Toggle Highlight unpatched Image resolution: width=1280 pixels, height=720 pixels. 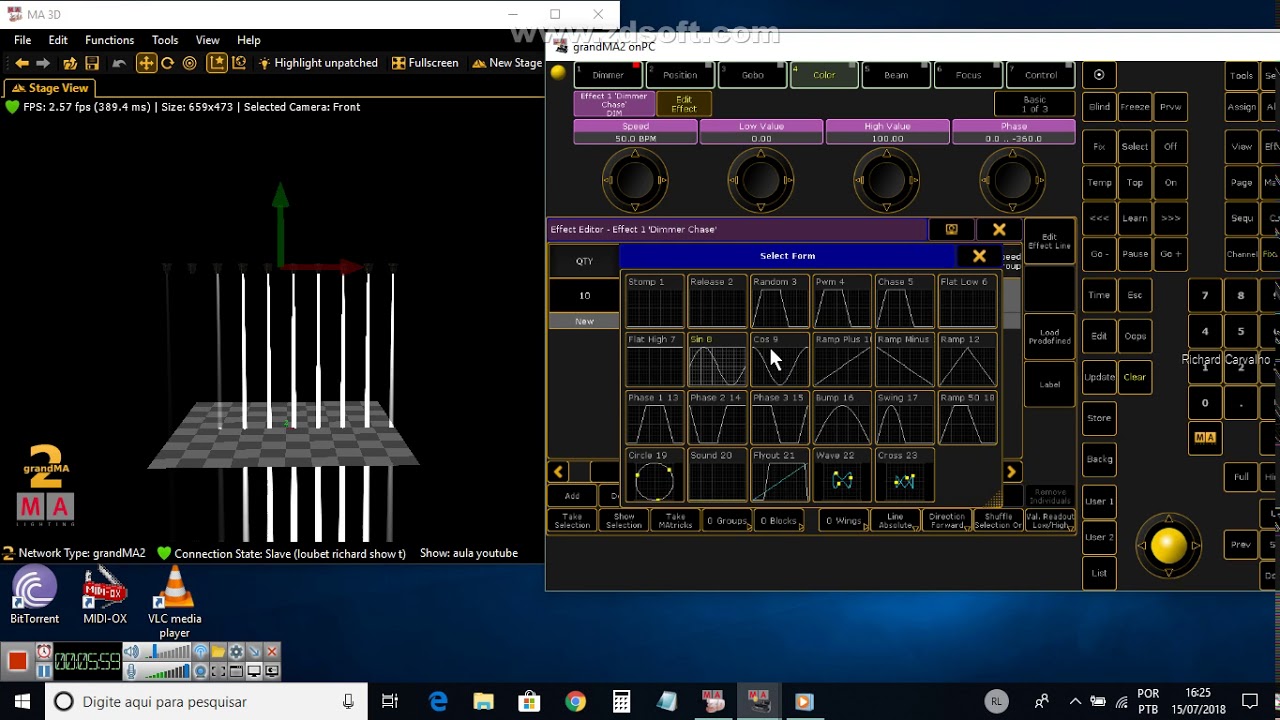(318, 63)
